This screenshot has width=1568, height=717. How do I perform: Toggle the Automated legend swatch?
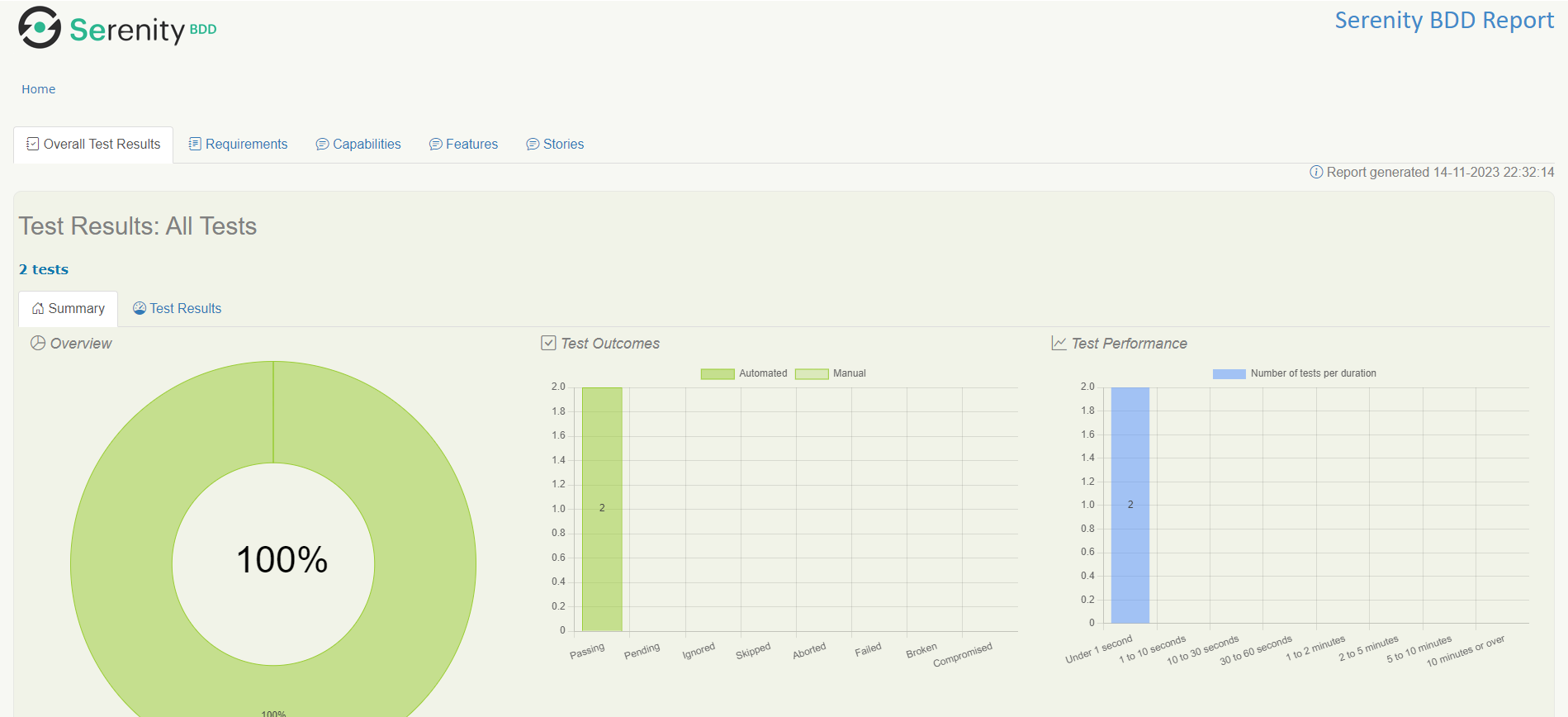718,374
